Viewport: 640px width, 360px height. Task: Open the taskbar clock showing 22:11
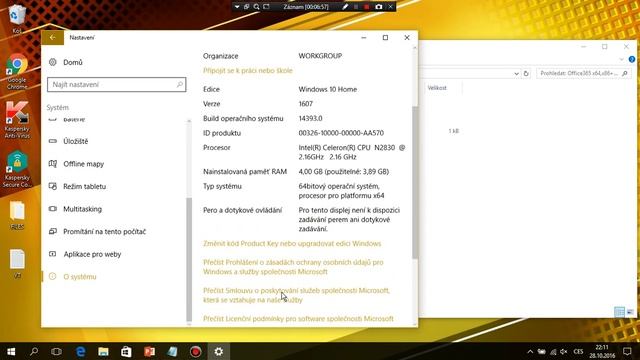tap(602, 351)
